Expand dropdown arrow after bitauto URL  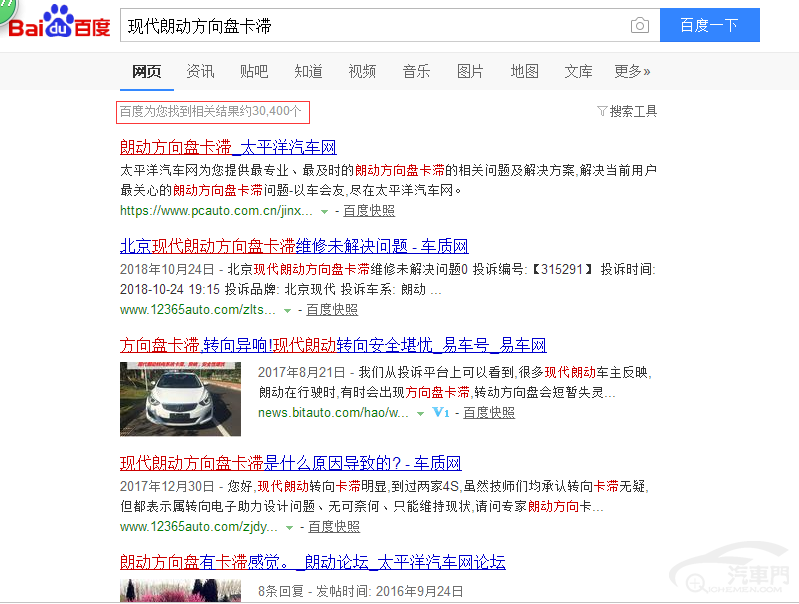[420, 413]
